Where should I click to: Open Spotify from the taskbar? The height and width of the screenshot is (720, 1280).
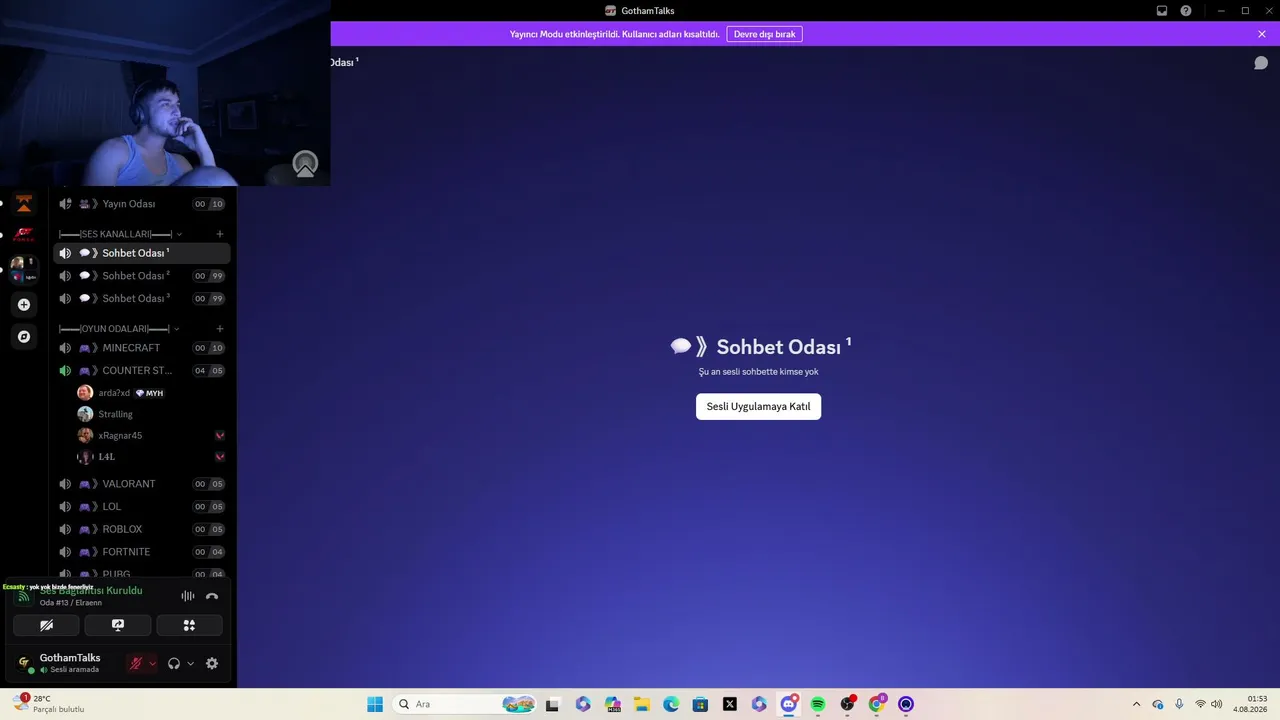tap(818, 704)
